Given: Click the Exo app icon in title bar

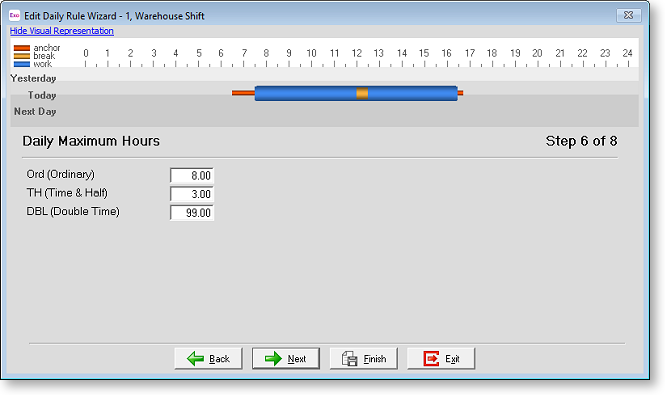Looking at the screenshot, I should [x=14, y=15].
